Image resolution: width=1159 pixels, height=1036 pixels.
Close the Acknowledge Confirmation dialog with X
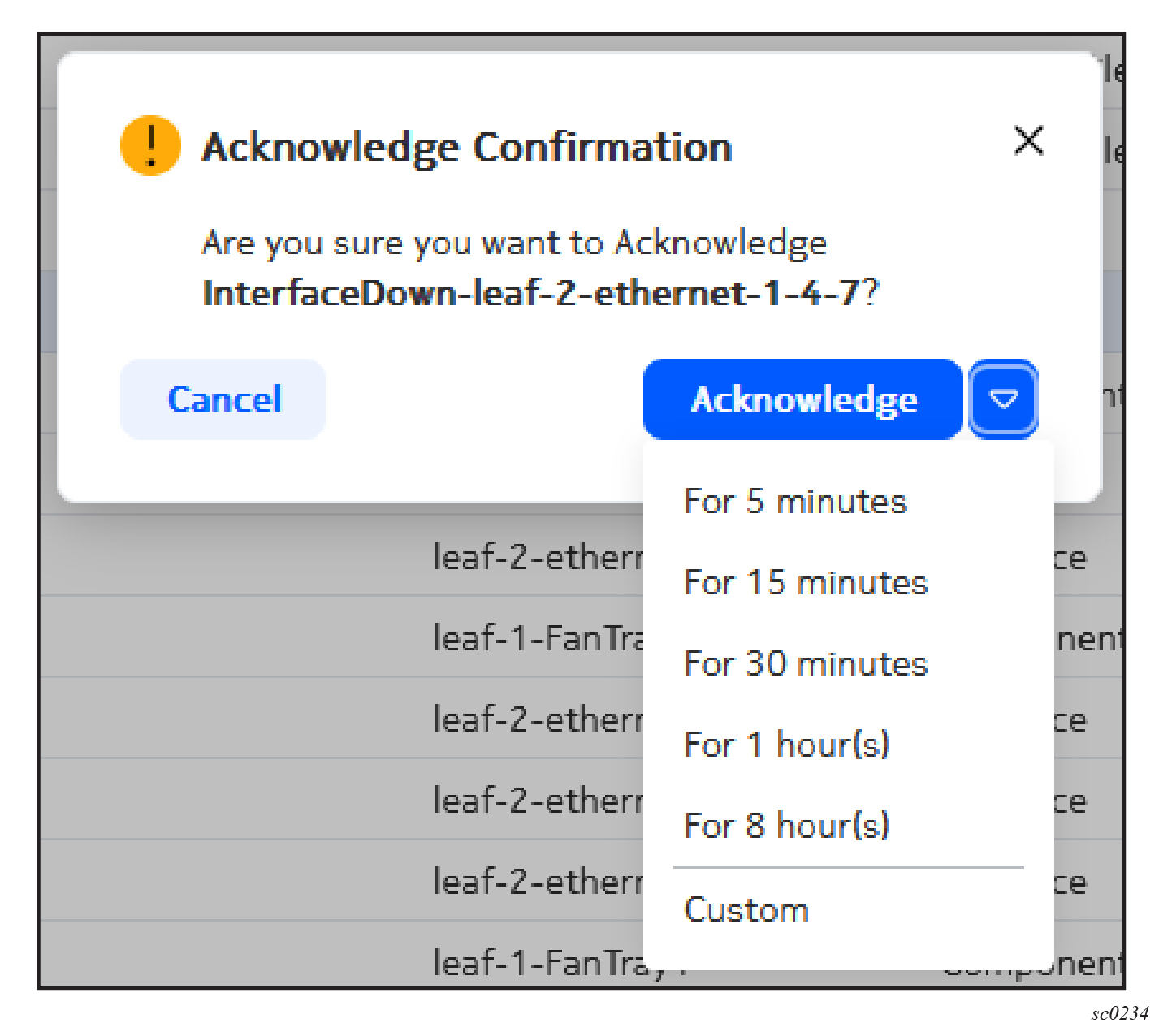pos(1028,141)
